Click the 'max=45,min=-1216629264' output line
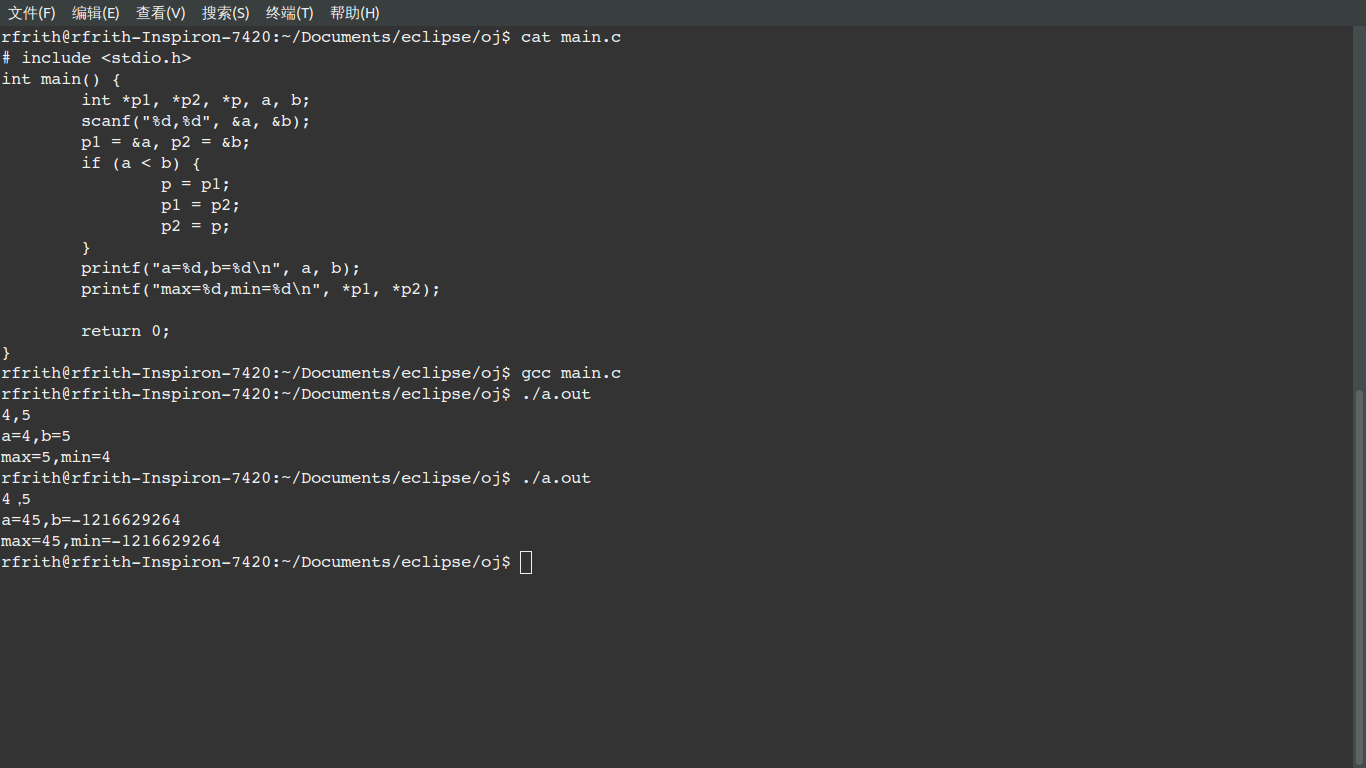Viewport: 1366px width, 768px height. pos(111,541)
